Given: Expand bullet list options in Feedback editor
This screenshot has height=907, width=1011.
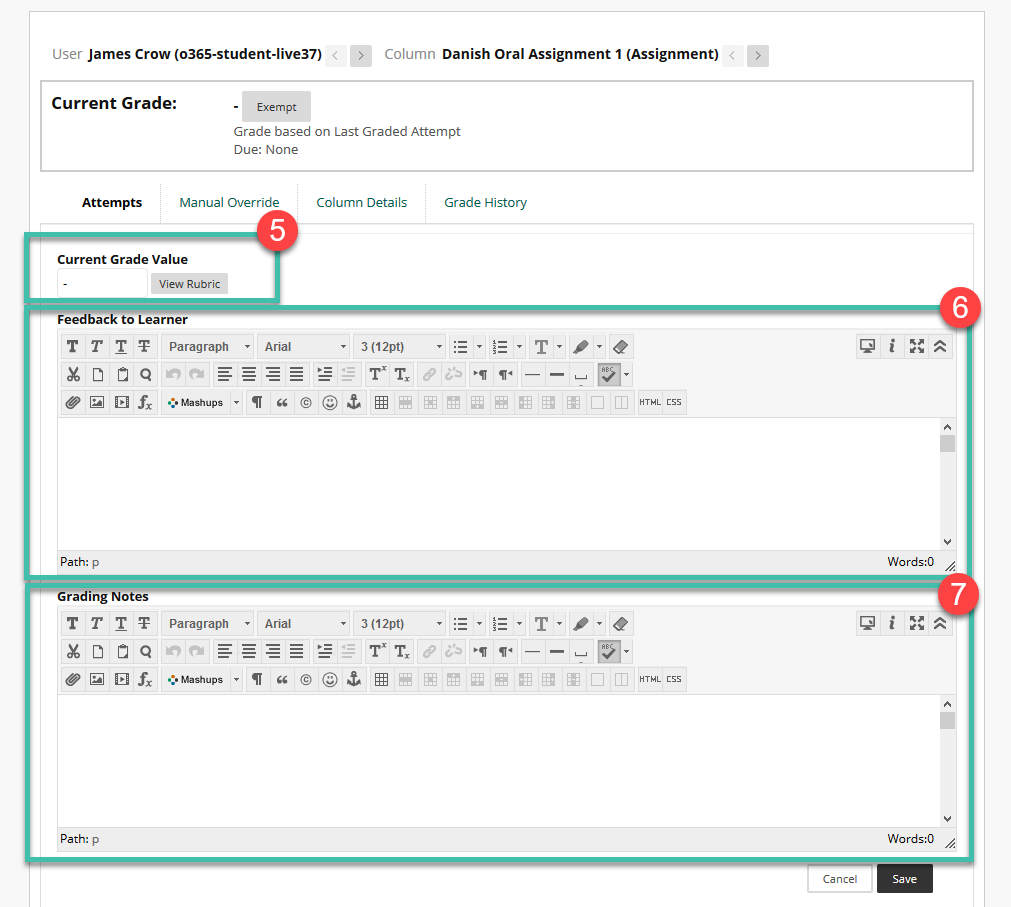Looking at the screenshot, I should click(479, 347).
